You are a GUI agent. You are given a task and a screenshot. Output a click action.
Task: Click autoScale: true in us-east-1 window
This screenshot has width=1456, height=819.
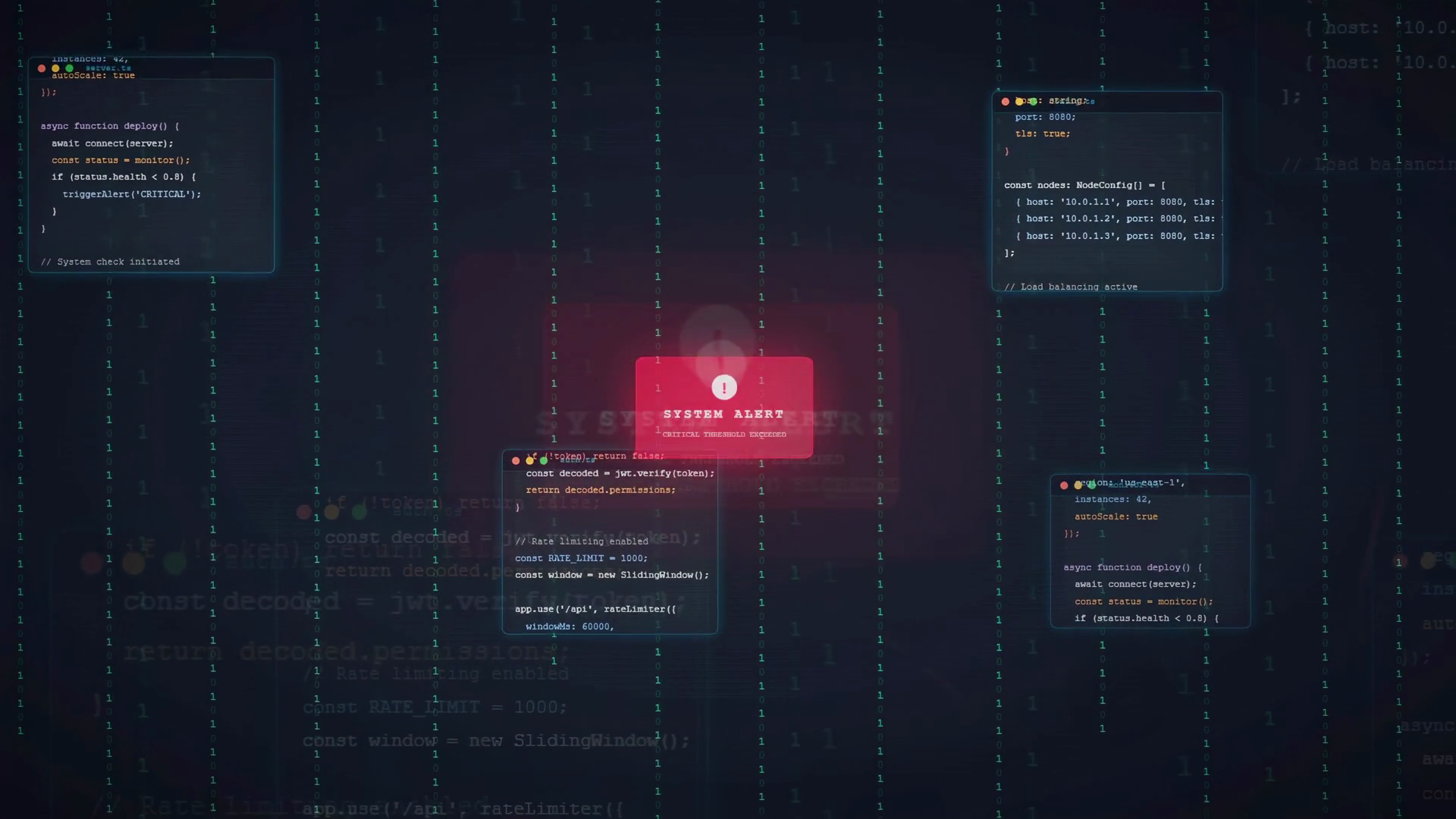coord(1116,516)
